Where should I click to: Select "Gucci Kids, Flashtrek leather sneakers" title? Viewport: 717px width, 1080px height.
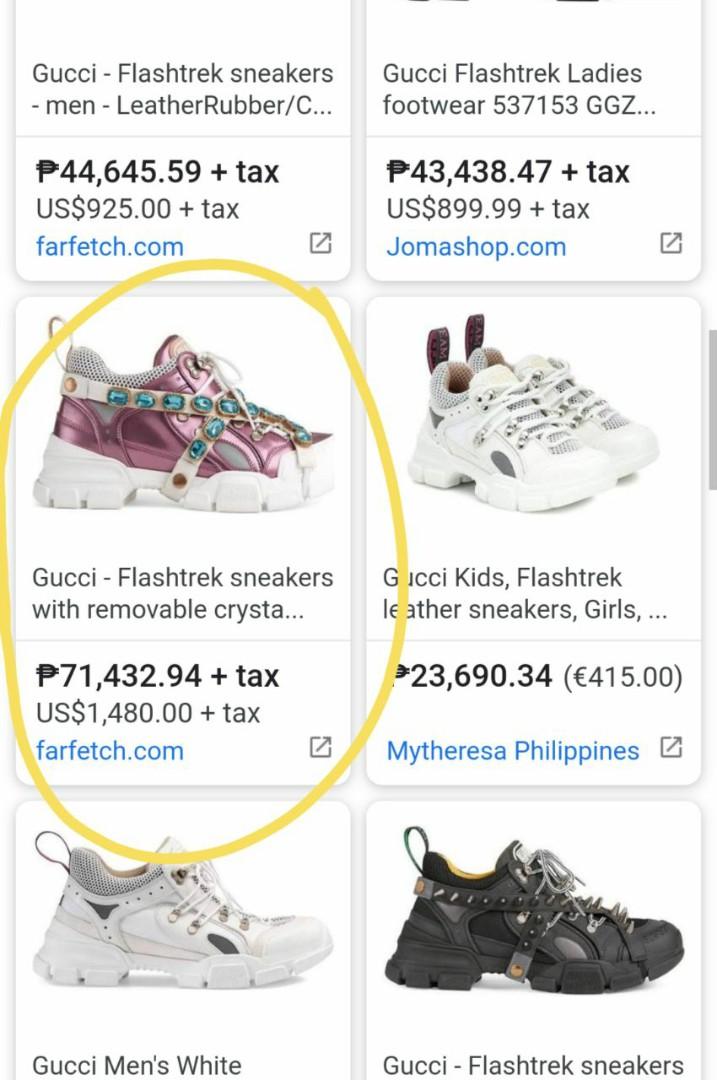pos(526,592)
